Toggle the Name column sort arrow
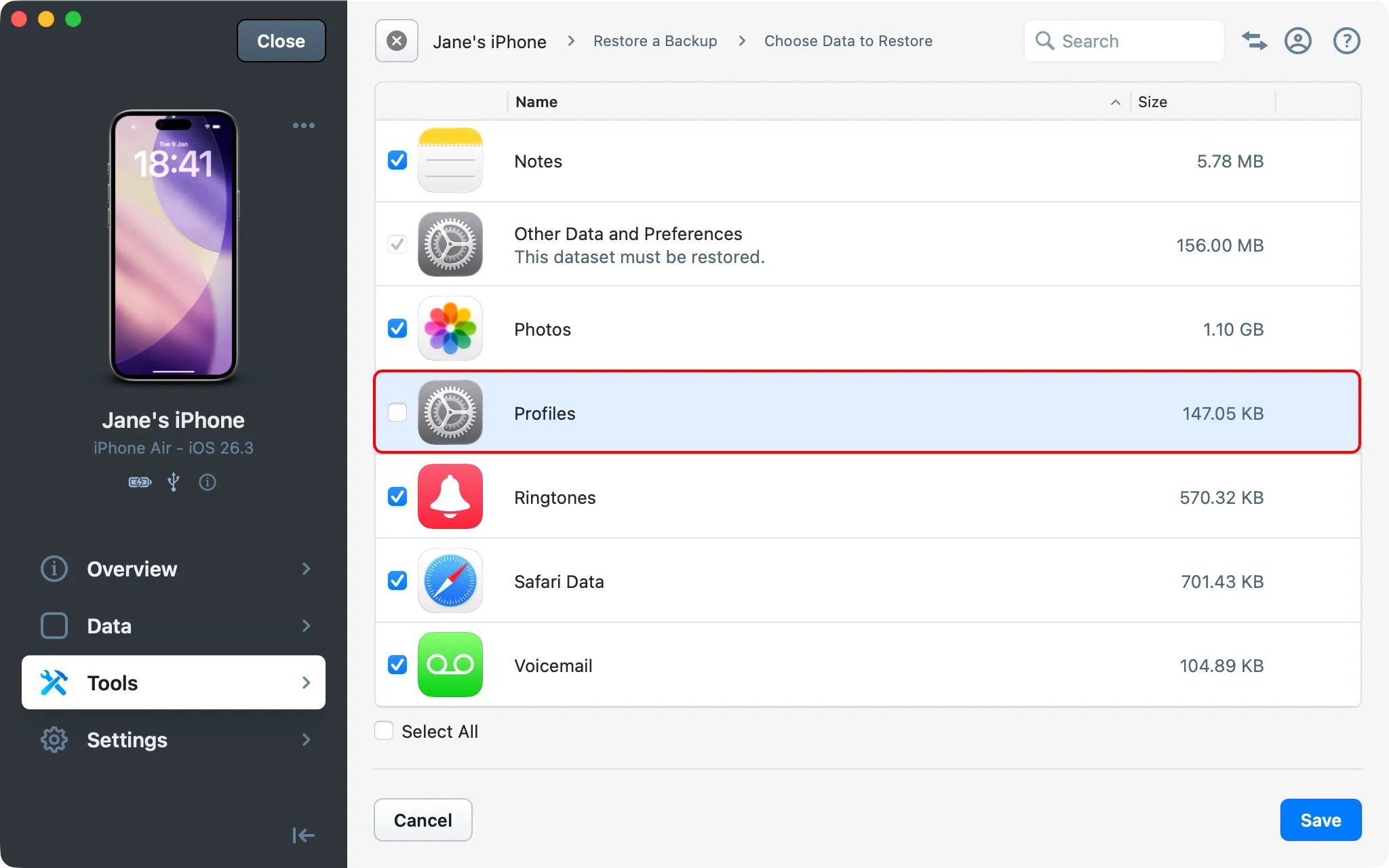The width and height of the screenshot is (1389, 868). tap(1114, 102)
